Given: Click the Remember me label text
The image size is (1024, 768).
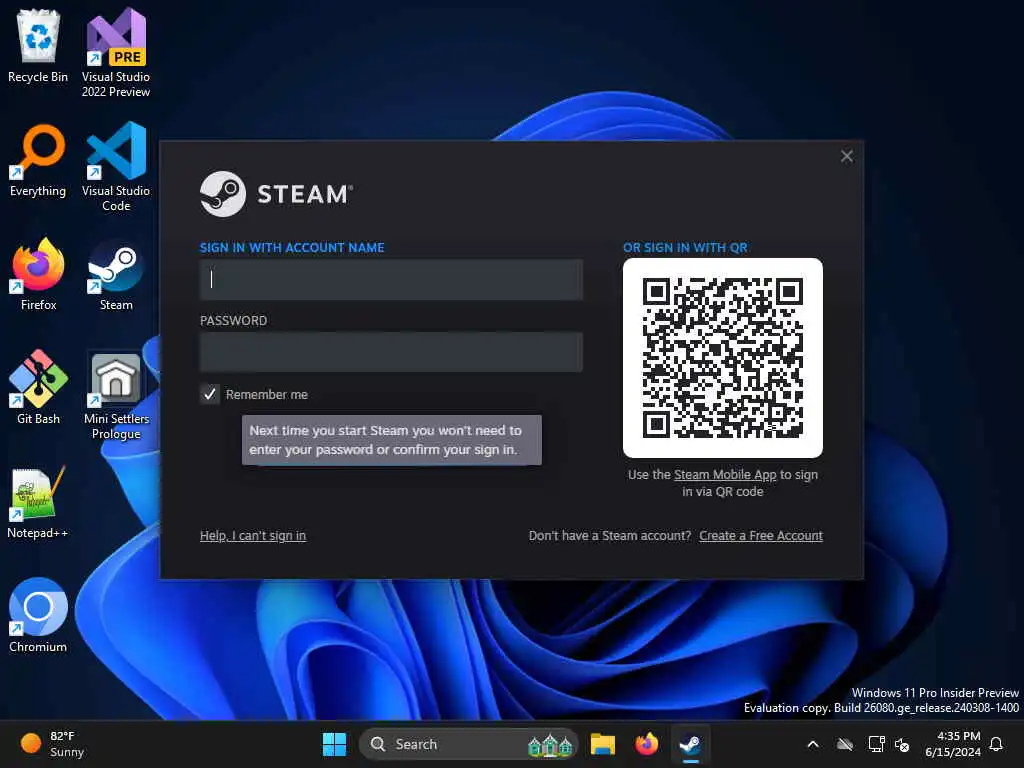Looking at the screenshot, I should click(266, 394).
